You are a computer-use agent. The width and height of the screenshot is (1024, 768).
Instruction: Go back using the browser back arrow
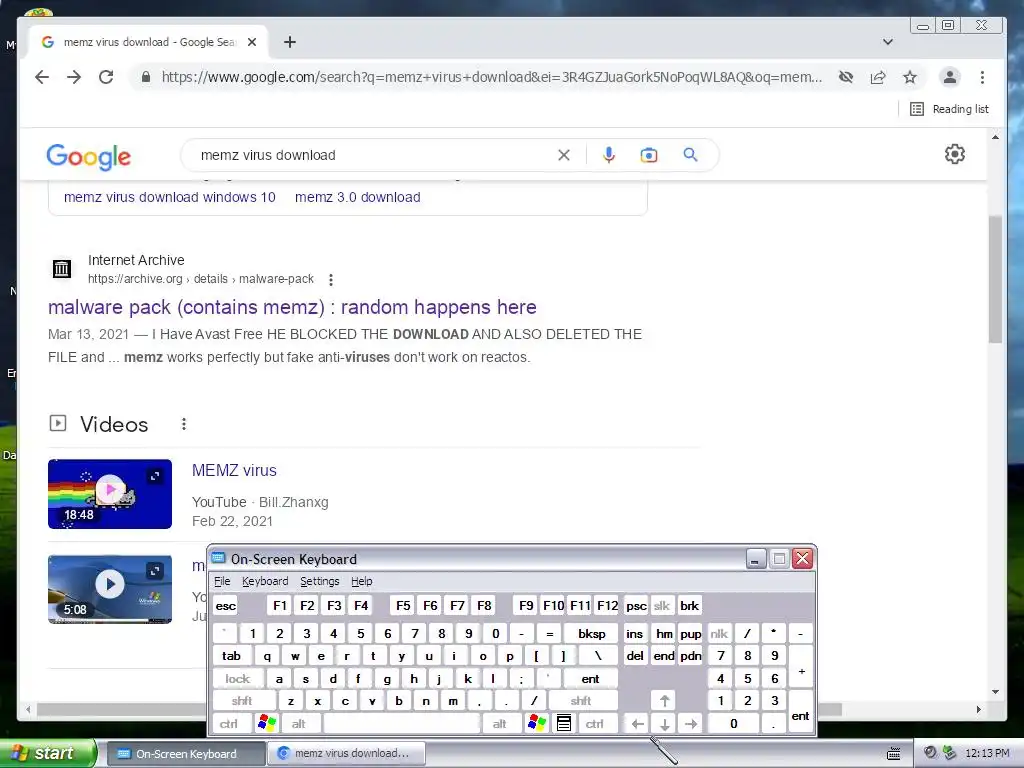coord(42,77)
